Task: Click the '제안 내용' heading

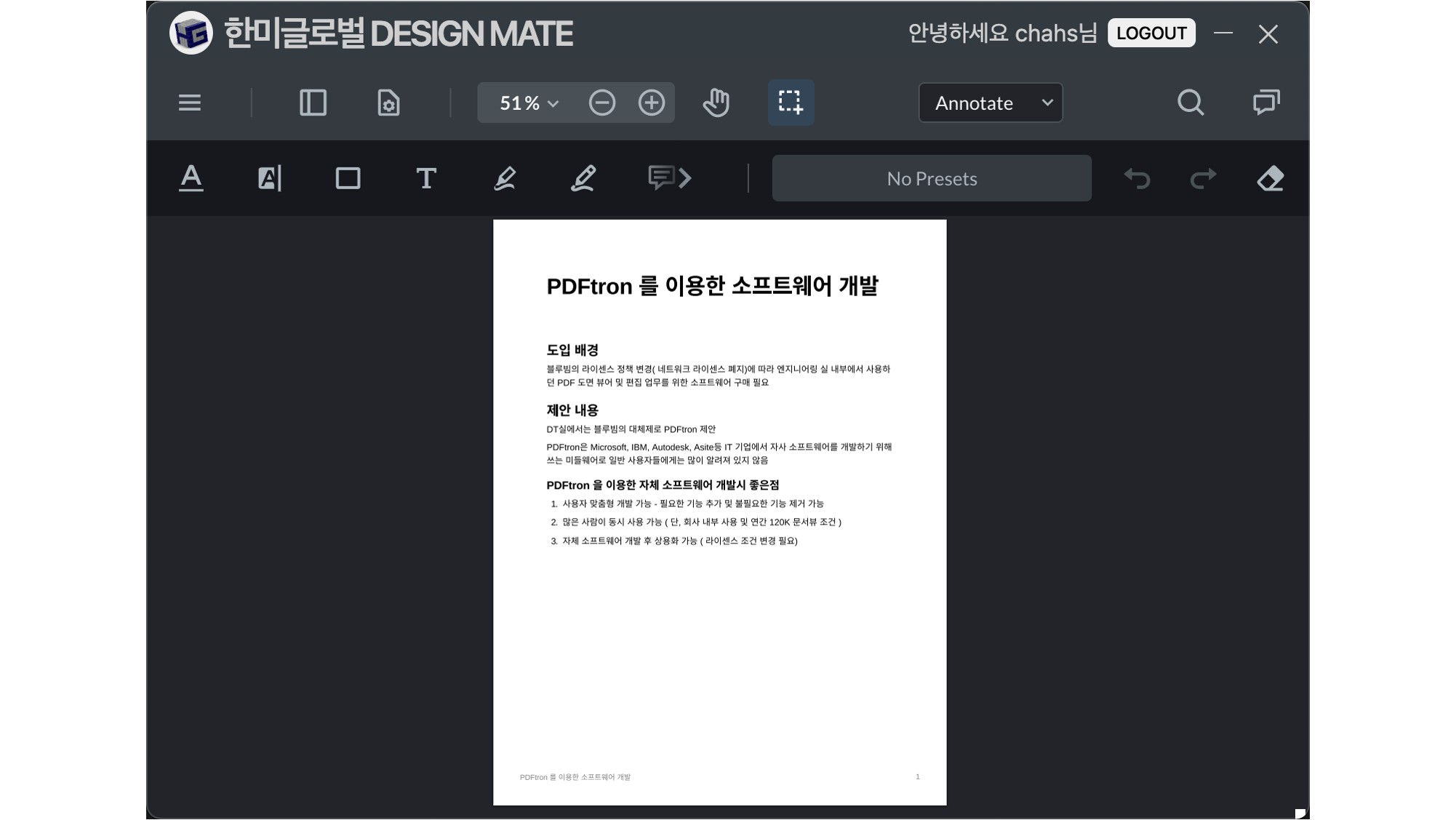Action: pyautogui.click(x=572, y=410)
